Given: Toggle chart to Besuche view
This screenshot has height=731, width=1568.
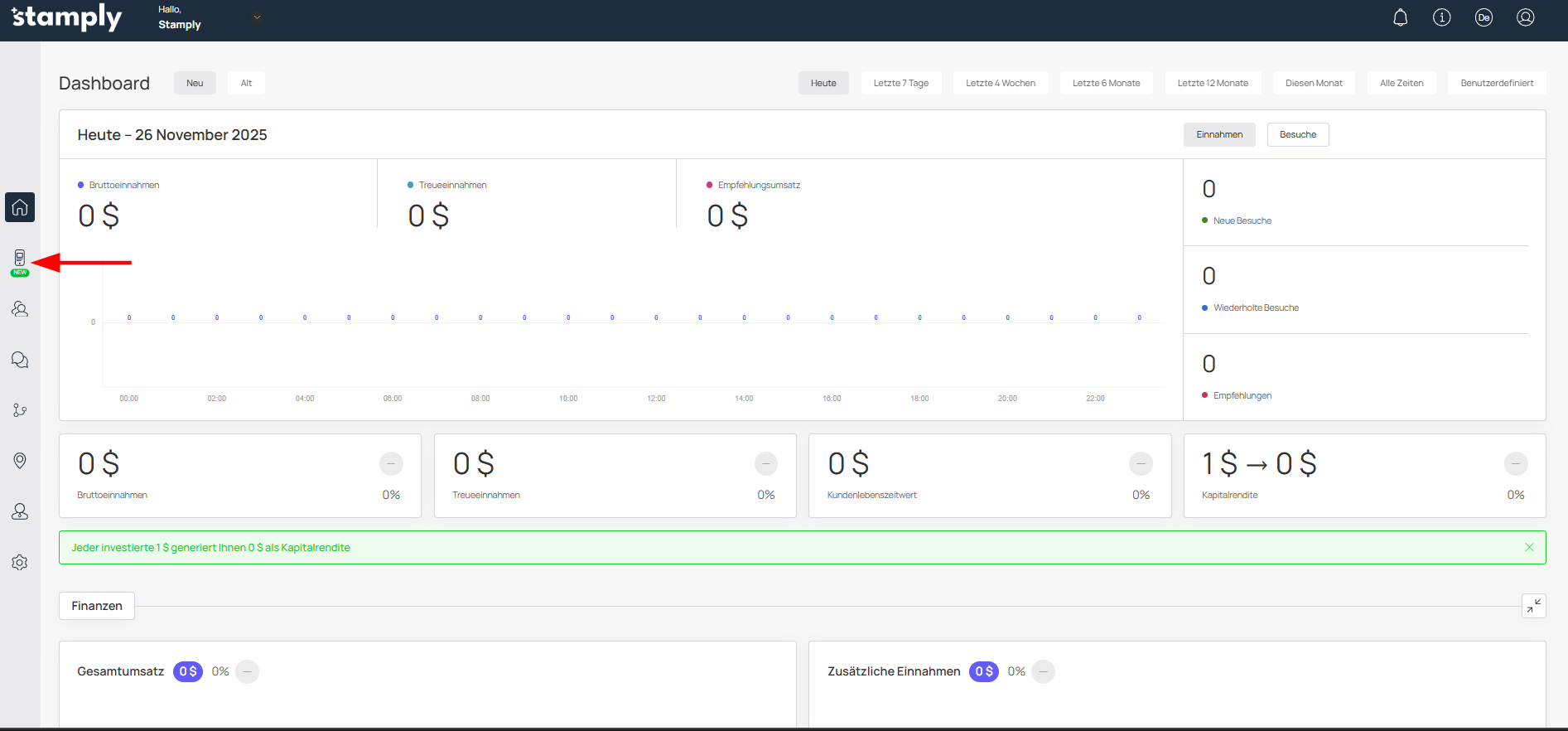Looking at the screenshot, I should [x=1297, y=135].
